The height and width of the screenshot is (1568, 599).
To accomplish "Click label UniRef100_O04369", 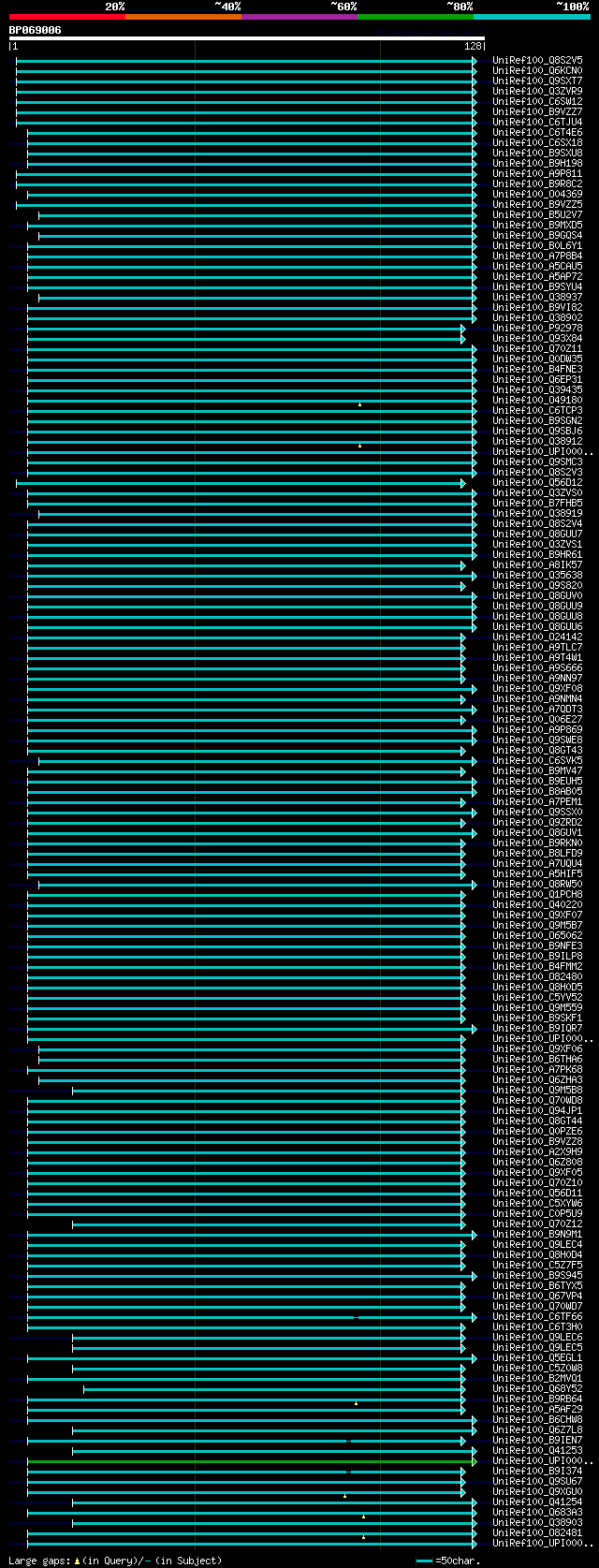I will [x=537, y=194].
